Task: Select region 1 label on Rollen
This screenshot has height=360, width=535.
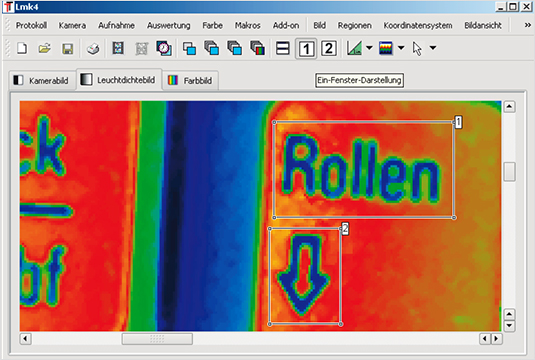Action: pos(458,122)
